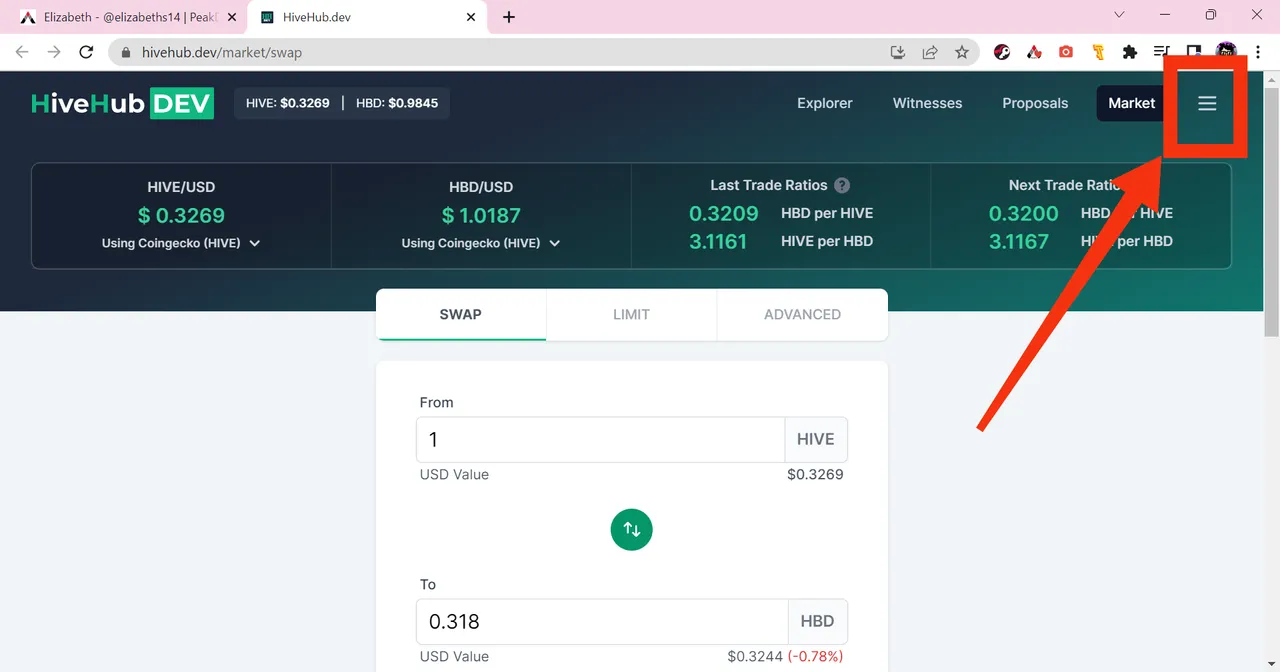Click the 0.3209 HBD per HIVE ratio
The width and height of the screenshot is (1280, 672).
tap(723, 213)
